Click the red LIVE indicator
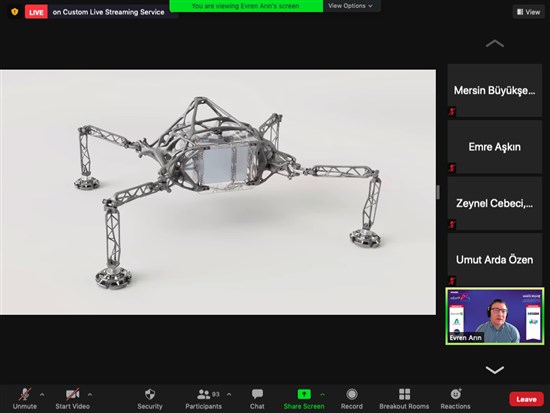Screen dimensions: 550x413 click(x=36, y=12)
